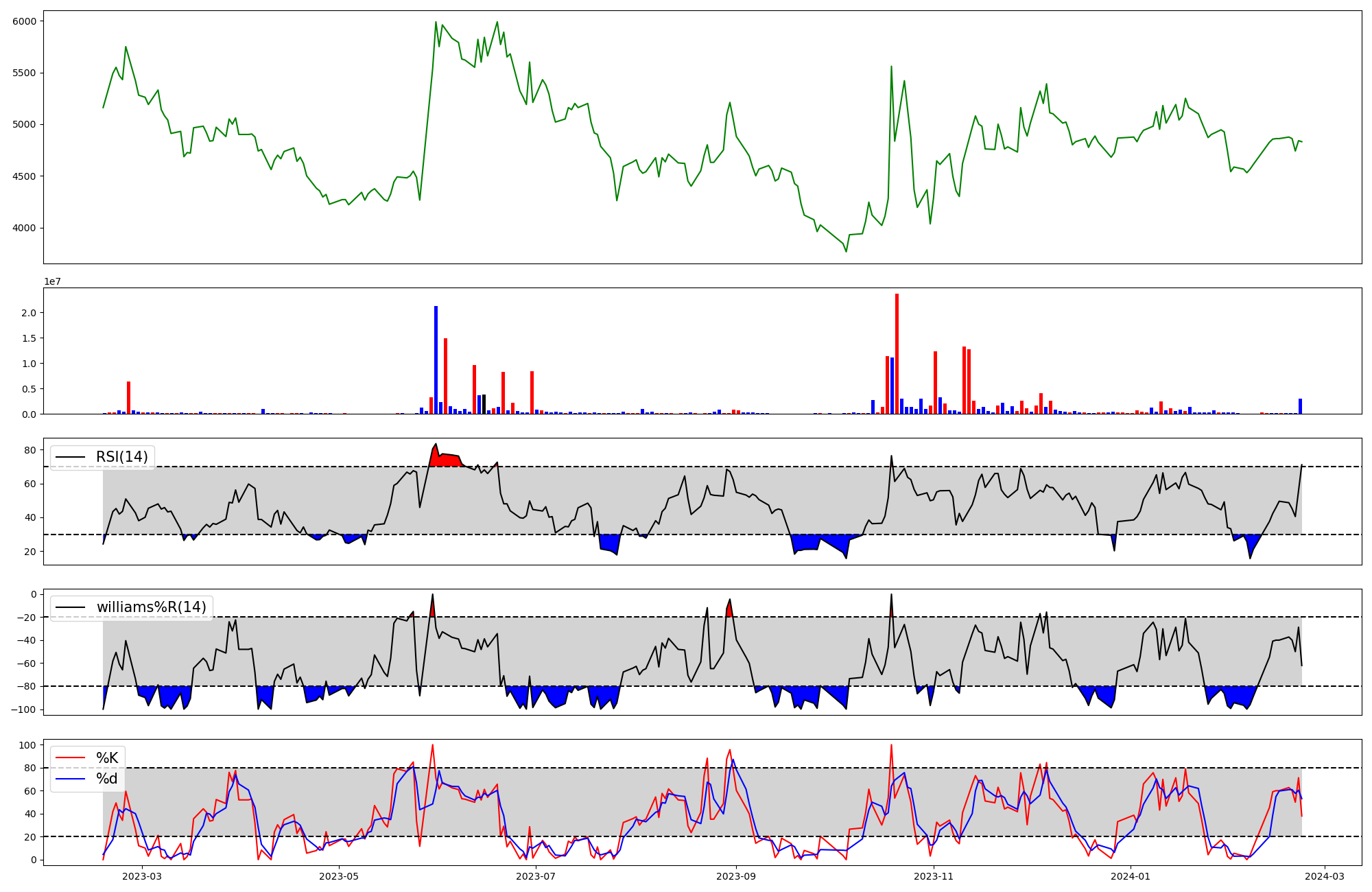This screenshot has height=892, width=1372.
Task: Click the RSI(14) legend label
Action: (121, 457)
